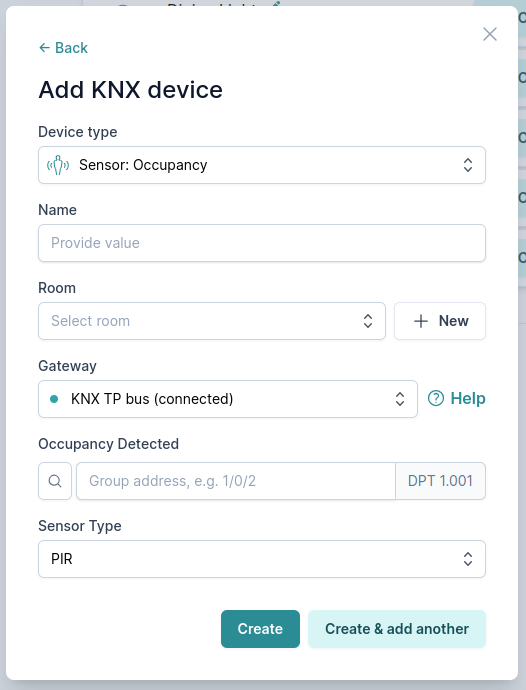The width and height of the screenshot is (526, 690).
Task: Click the Gateway dropdown chevron arrows
Action: pos(400,399)
